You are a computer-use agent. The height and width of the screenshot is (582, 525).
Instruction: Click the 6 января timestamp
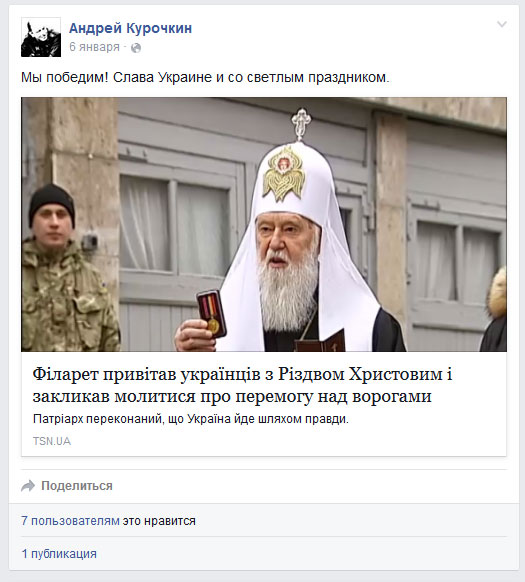(94, 47)
